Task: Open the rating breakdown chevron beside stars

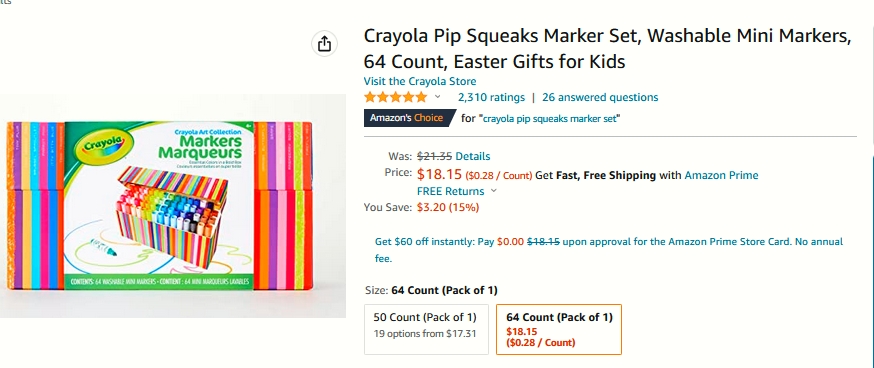Action: click(x=438, y=97)
